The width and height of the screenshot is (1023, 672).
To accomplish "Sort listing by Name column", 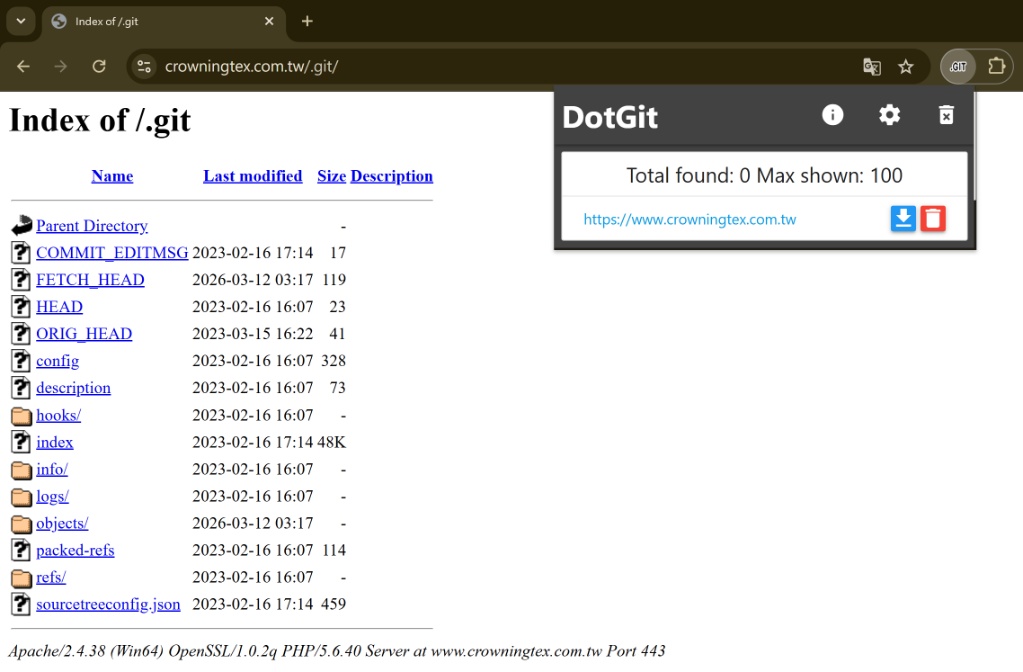I will 112,176.
